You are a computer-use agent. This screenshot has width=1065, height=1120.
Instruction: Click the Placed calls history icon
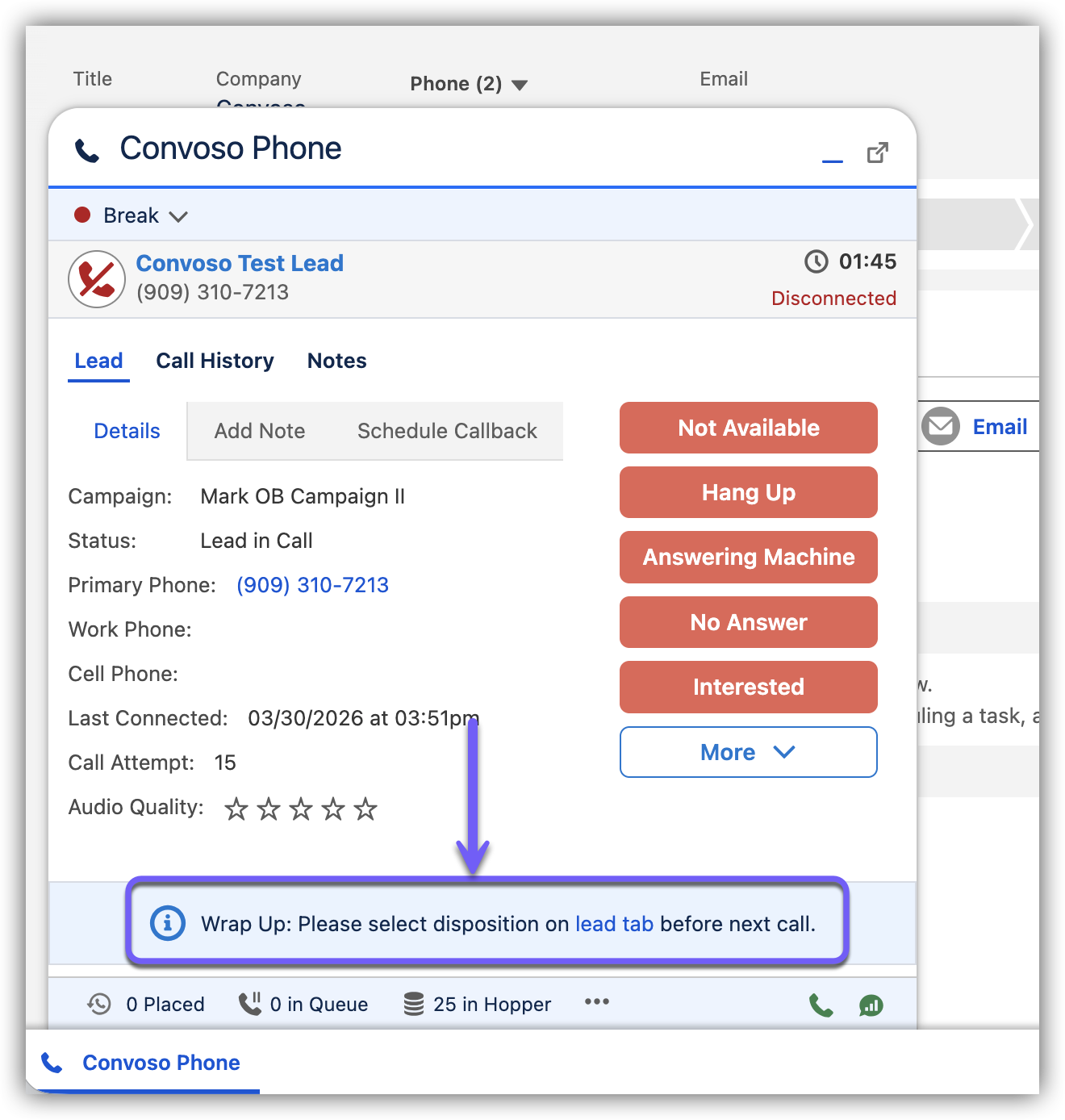(x=99, y=1004)
